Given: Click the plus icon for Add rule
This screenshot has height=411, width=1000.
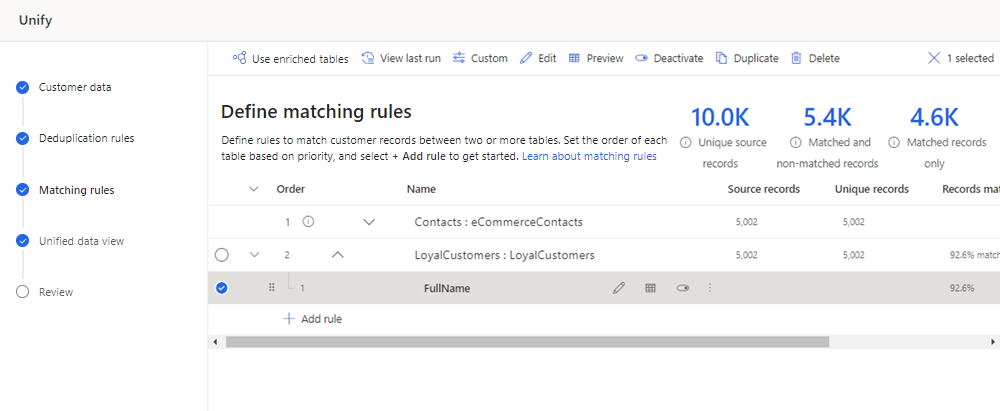Looking at the screenshot, I should click(289, 318).
